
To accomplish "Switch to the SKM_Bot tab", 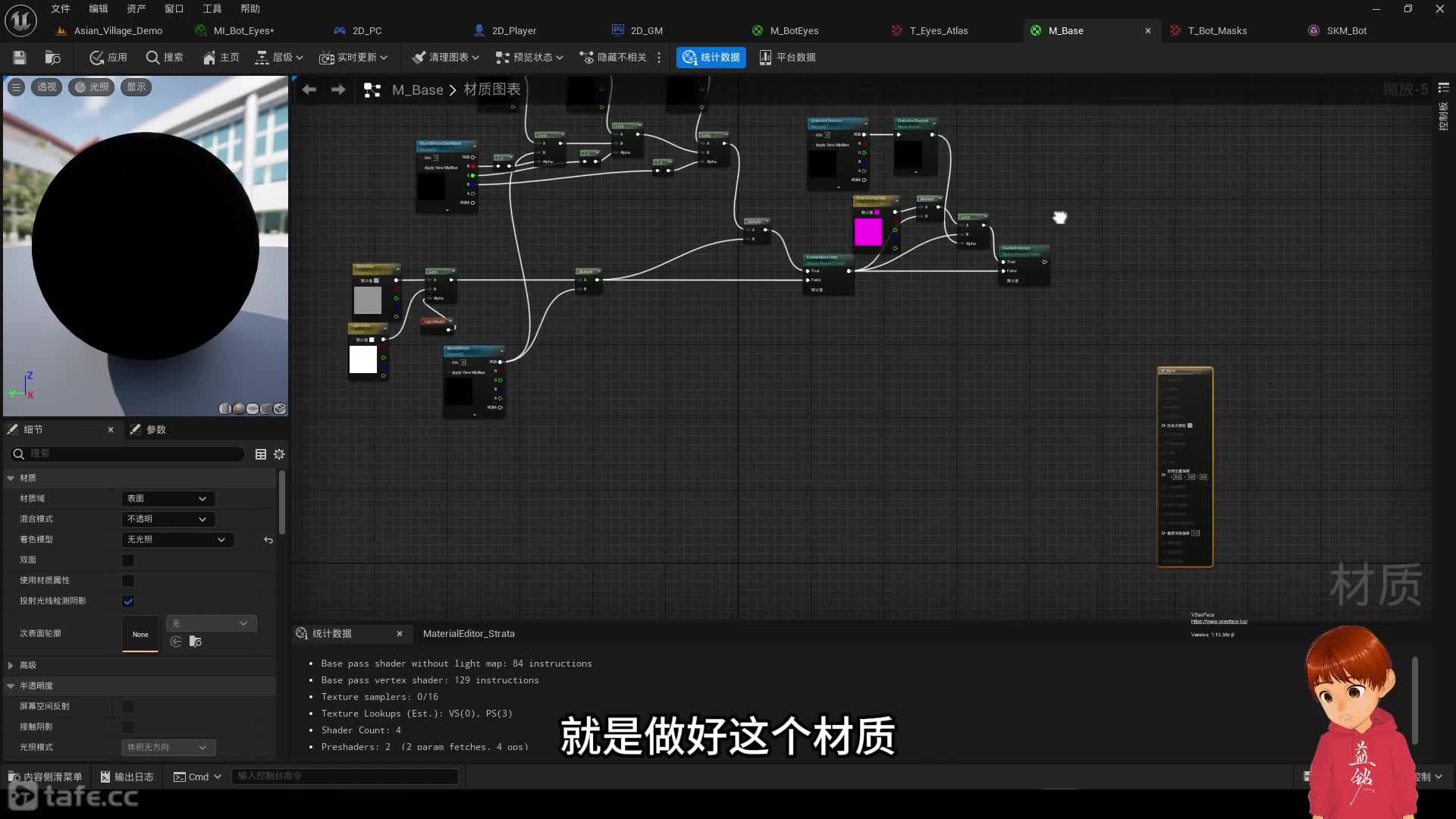I will (1338, 31).
